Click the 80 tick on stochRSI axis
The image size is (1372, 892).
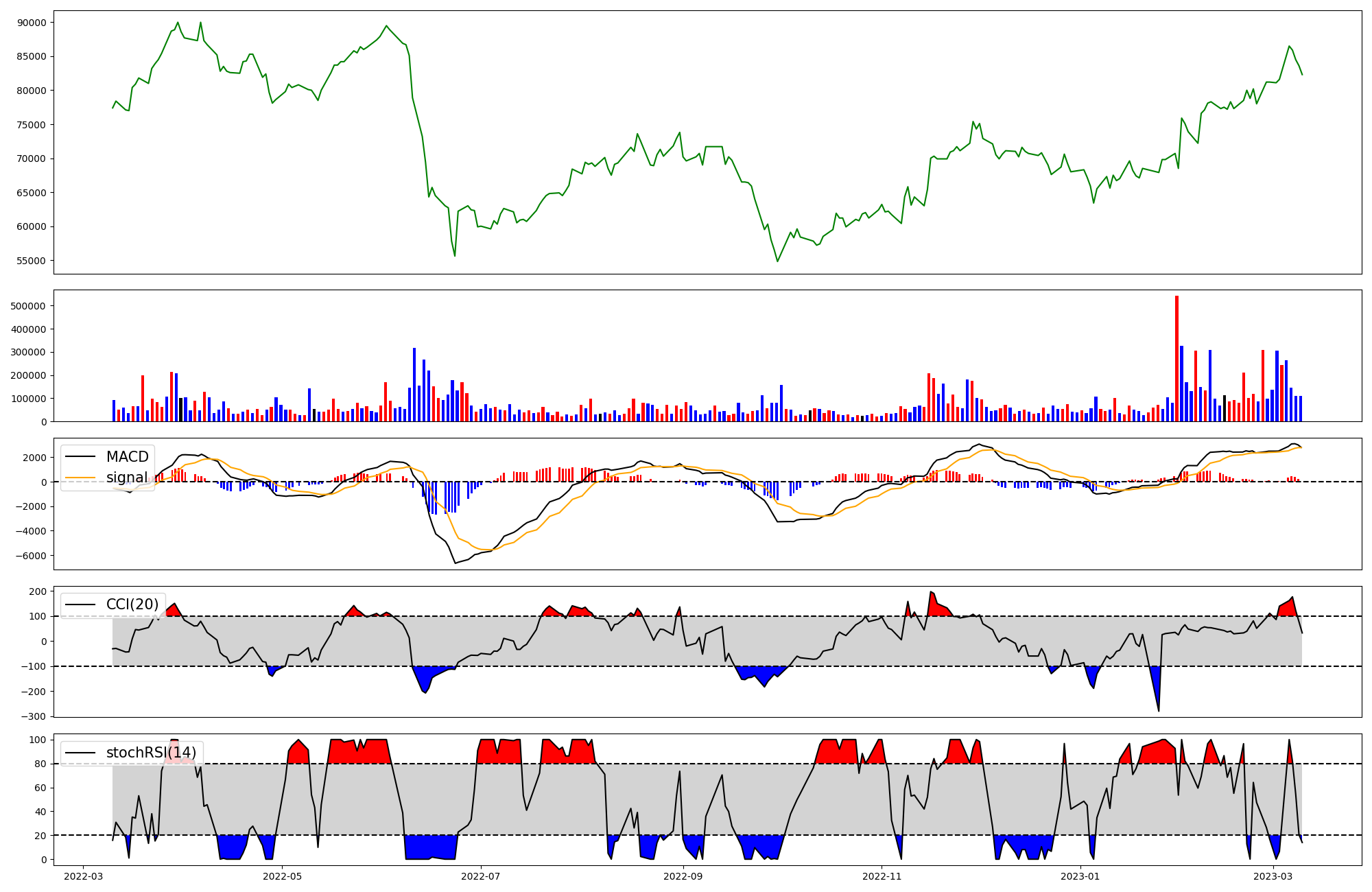[x=40, y=764]
